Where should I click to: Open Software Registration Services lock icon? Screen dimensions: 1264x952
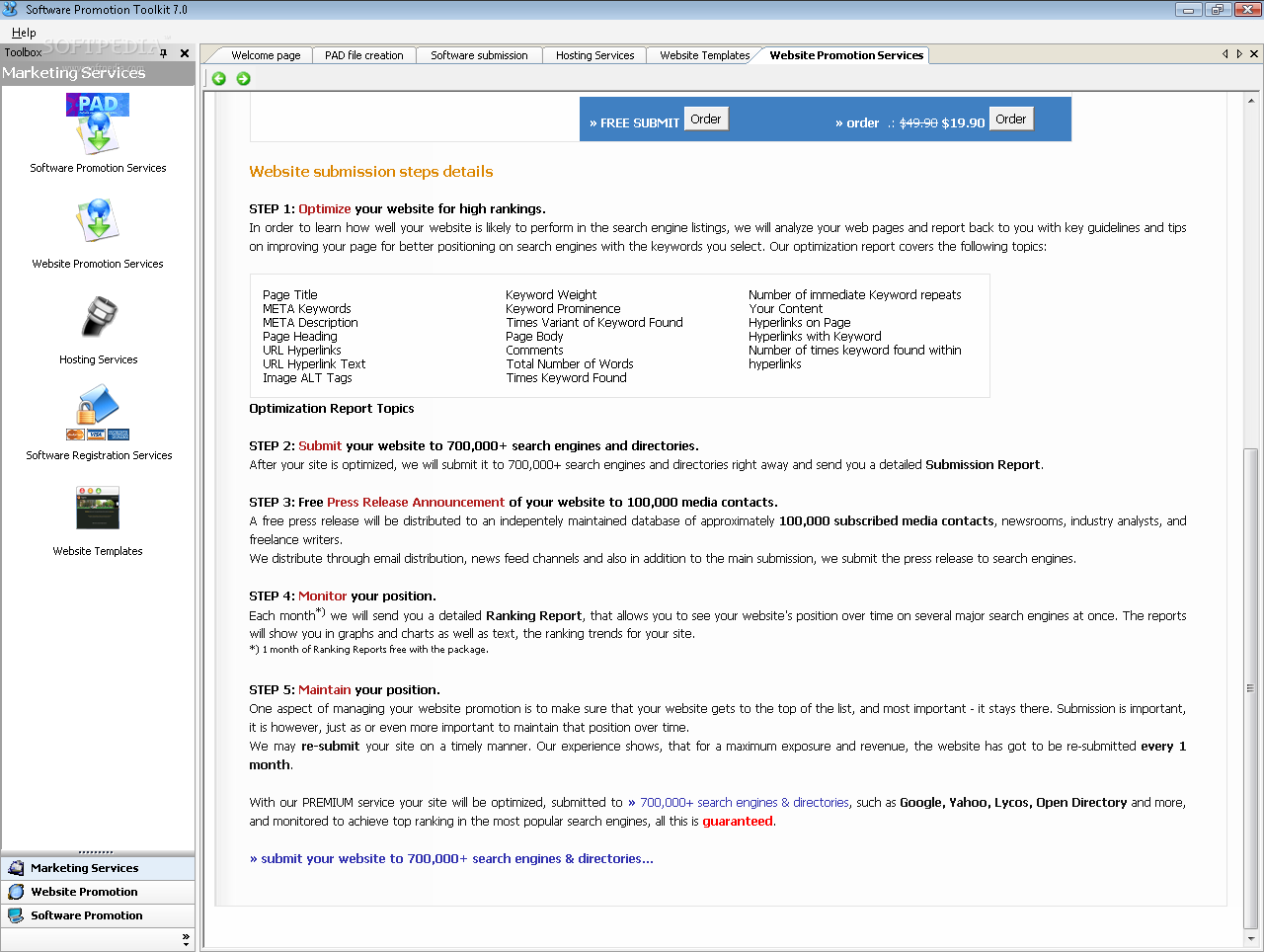click(98, 412)
